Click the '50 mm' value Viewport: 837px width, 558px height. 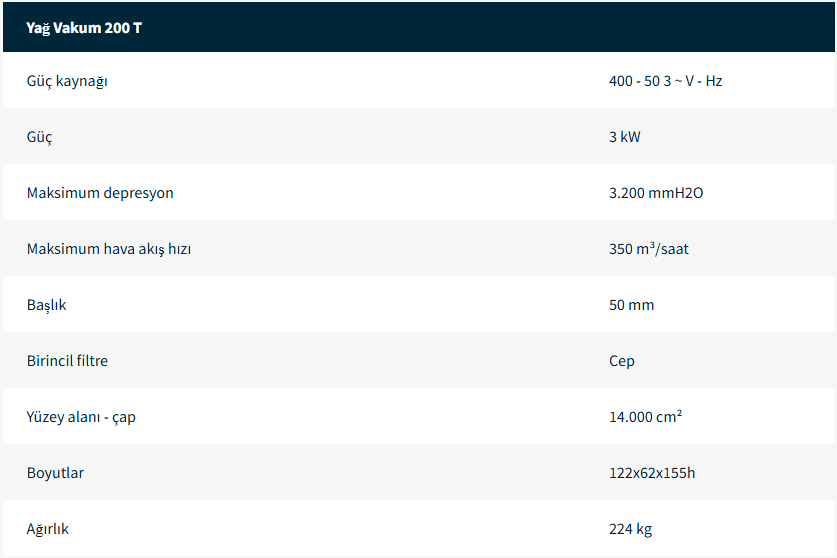(631, 305)
